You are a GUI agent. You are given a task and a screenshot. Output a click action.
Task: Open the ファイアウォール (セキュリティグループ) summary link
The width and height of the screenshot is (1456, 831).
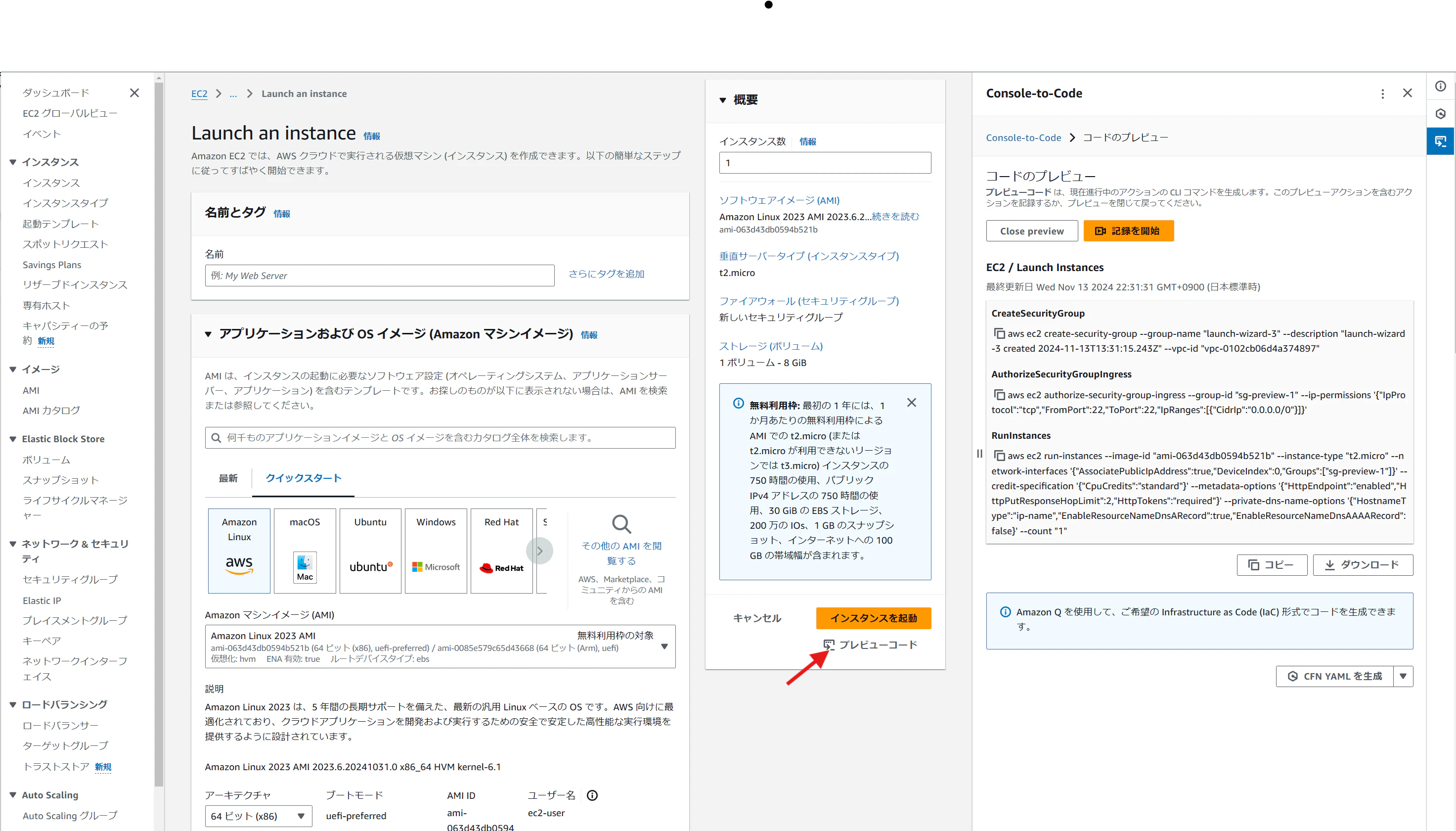809,301
